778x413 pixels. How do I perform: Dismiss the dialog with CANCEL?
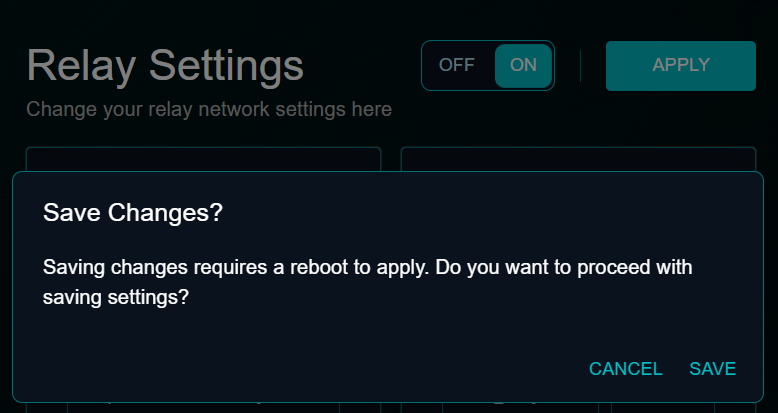[625, 369]
